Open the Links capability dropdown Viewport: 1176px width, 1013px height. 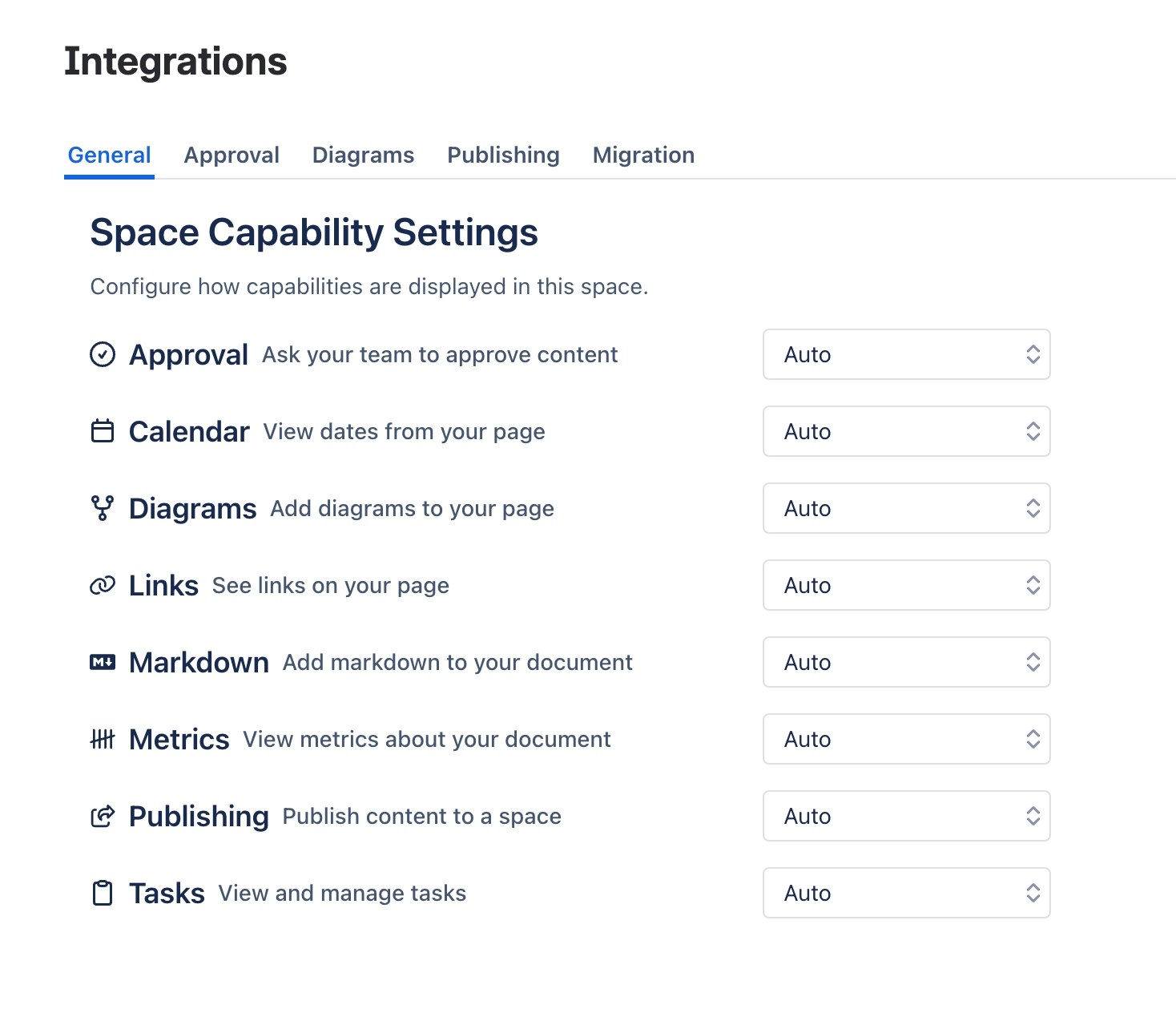(x=906, y=585)
